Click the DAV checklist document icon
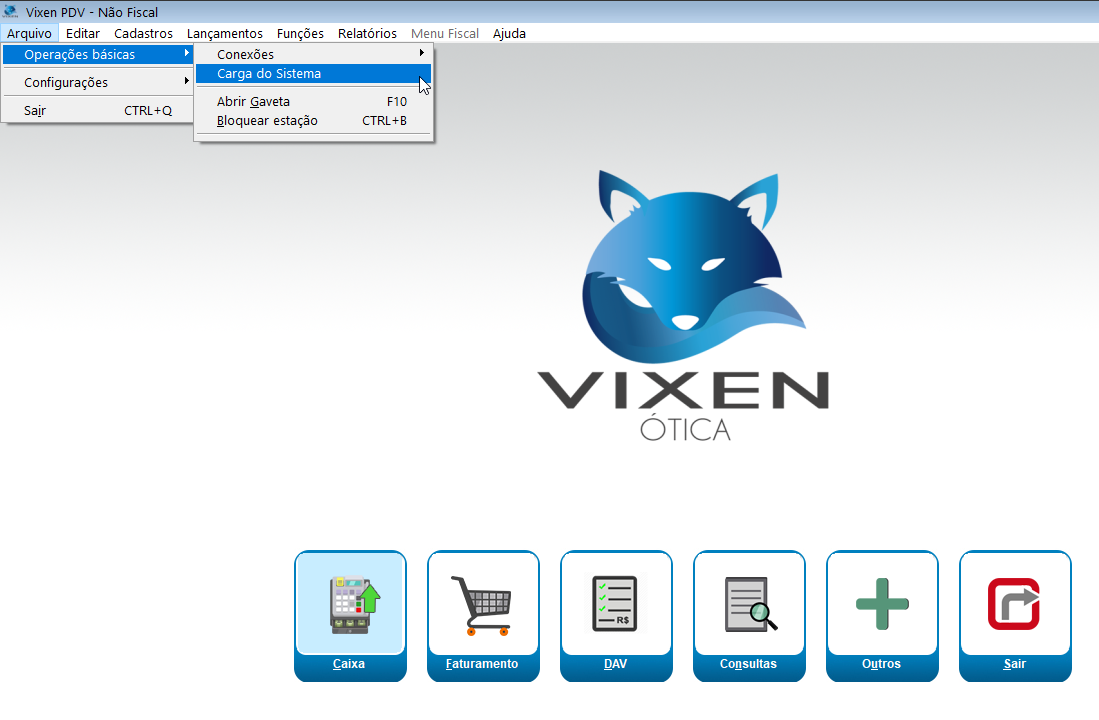The image size is (1099, 720). pos(616,605)
